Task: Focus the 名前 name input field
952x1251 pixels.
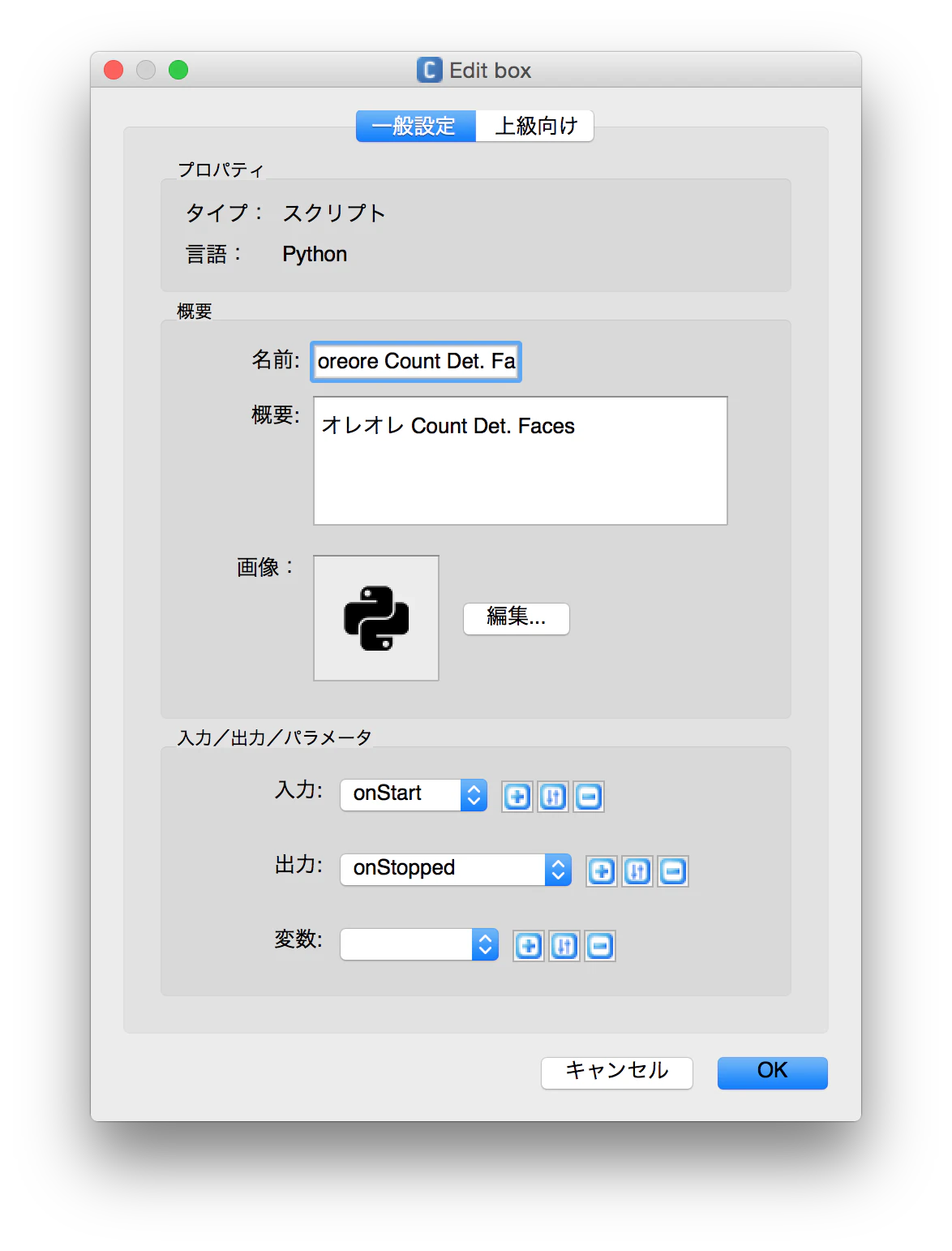Action: pos(416,362)
